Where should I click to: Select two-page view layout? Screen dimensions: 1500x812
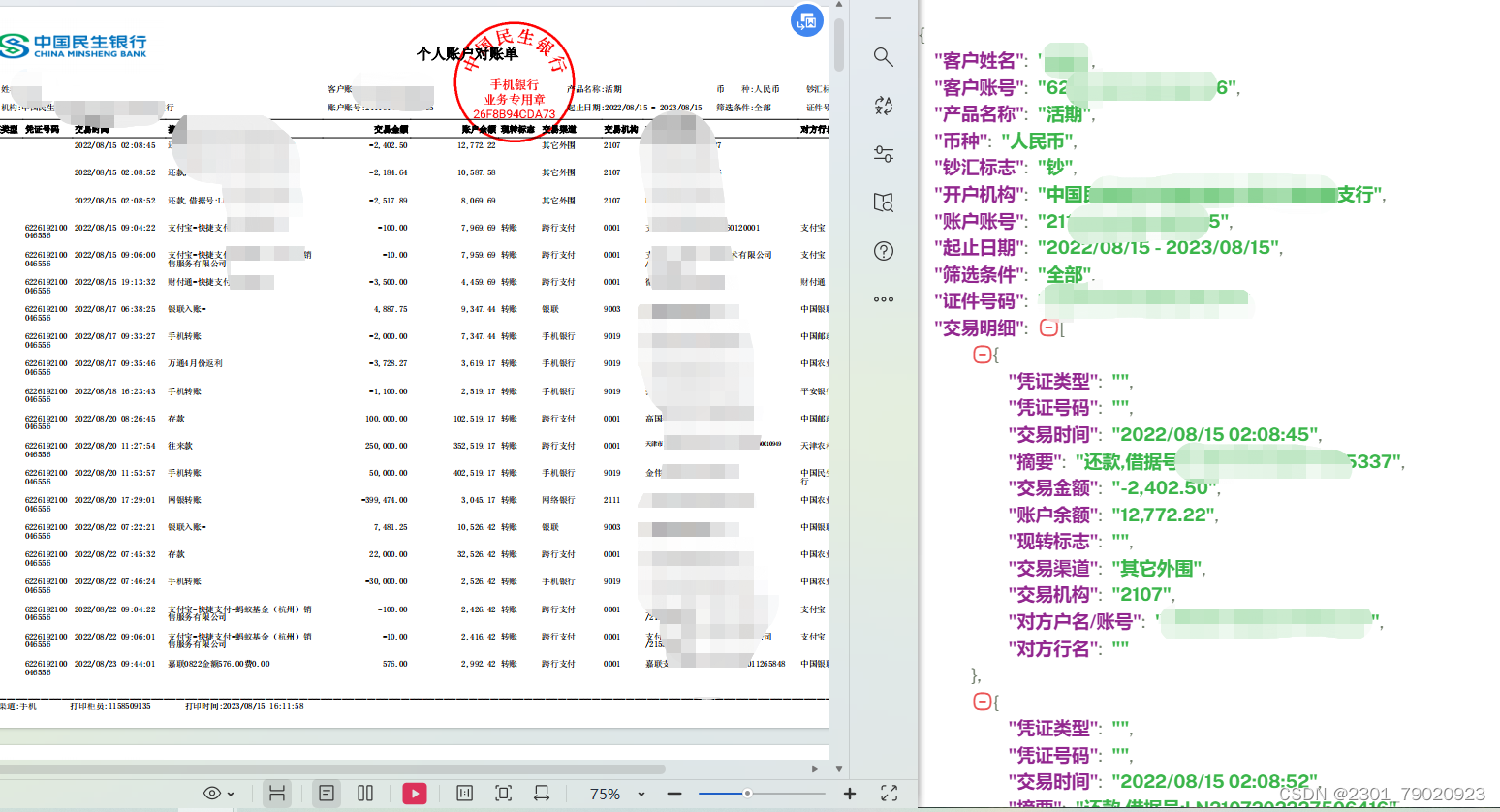pyautogui.click(x=365, y=794)
